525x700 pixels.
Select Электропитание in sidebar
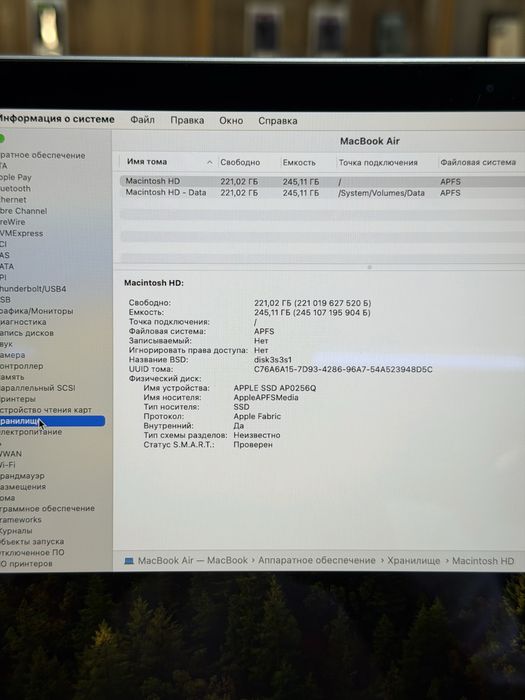pyautogui.click(x=31, y=432)
